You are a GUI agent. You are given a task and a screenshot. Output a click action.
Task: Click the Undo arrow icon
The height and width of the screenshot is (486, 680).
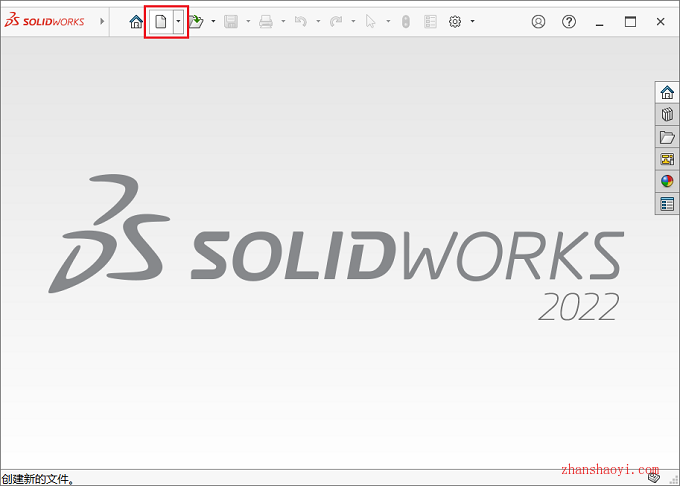[301, 21]
